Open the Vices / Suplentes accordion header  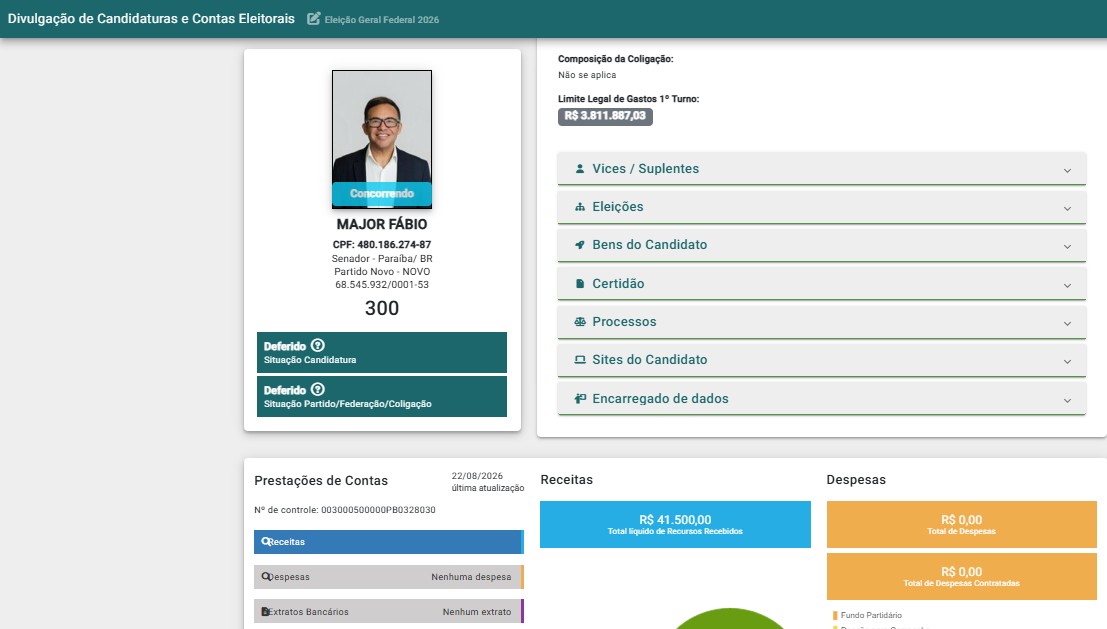[x=822, y=169]
